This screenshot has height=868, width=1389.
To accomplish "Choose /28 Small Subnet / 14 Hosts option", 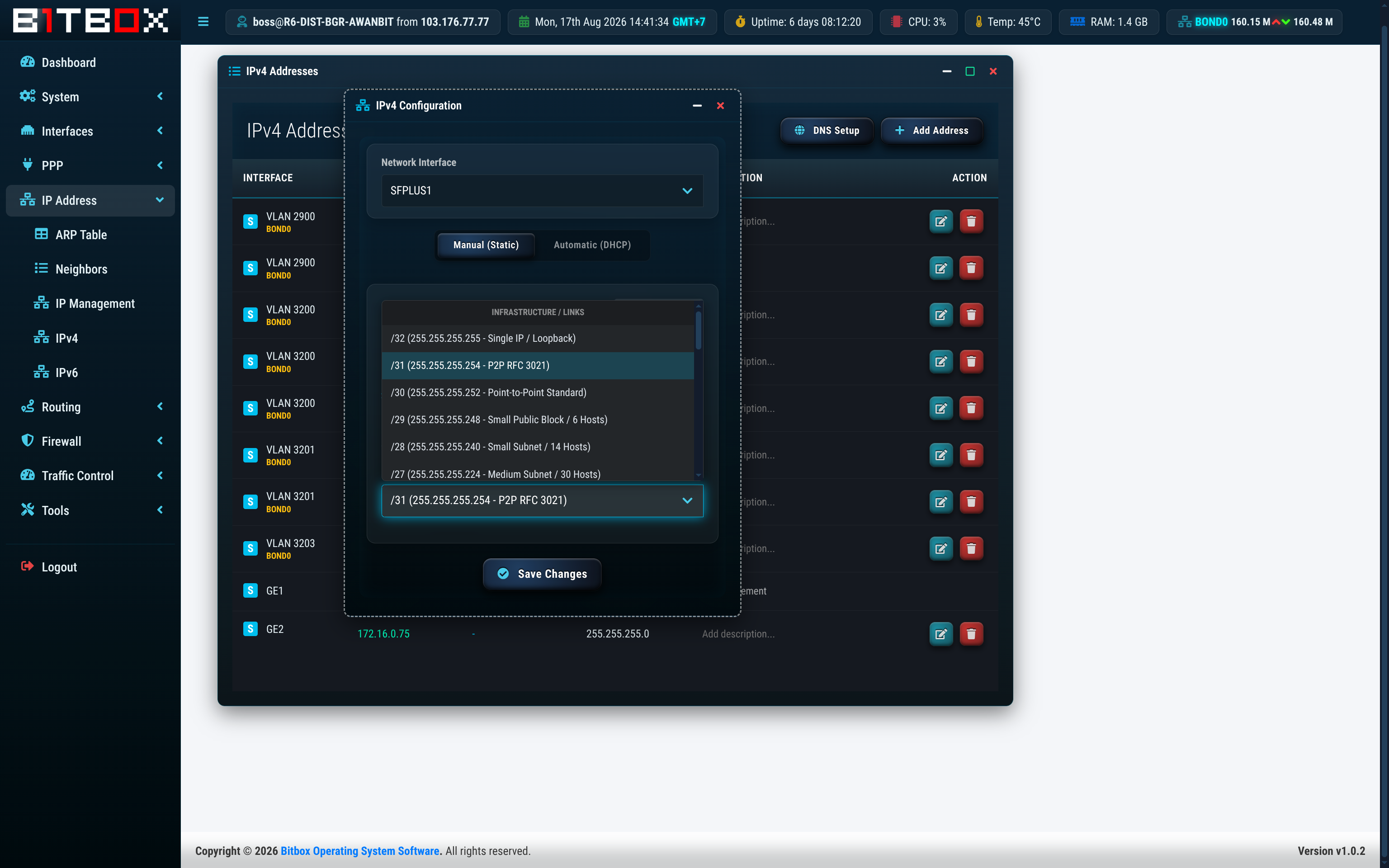I will tap(537, 447).
